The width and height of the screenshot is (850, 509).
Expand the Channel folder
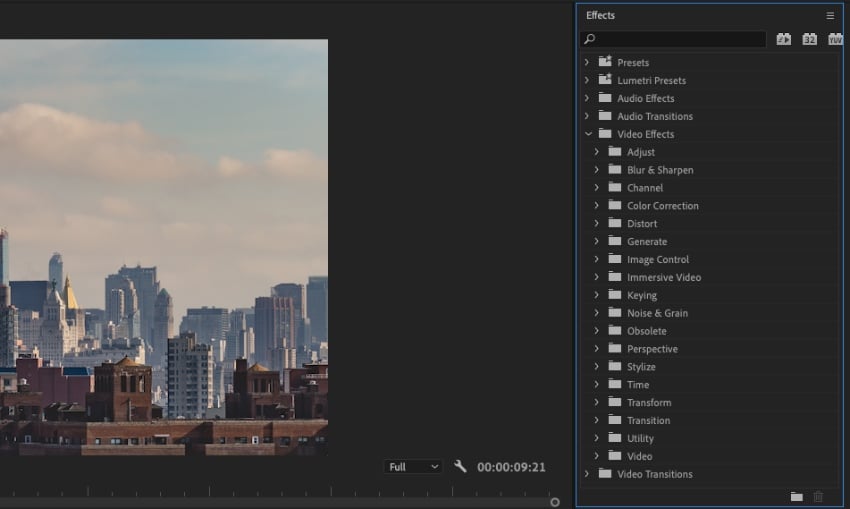[596, 188]
